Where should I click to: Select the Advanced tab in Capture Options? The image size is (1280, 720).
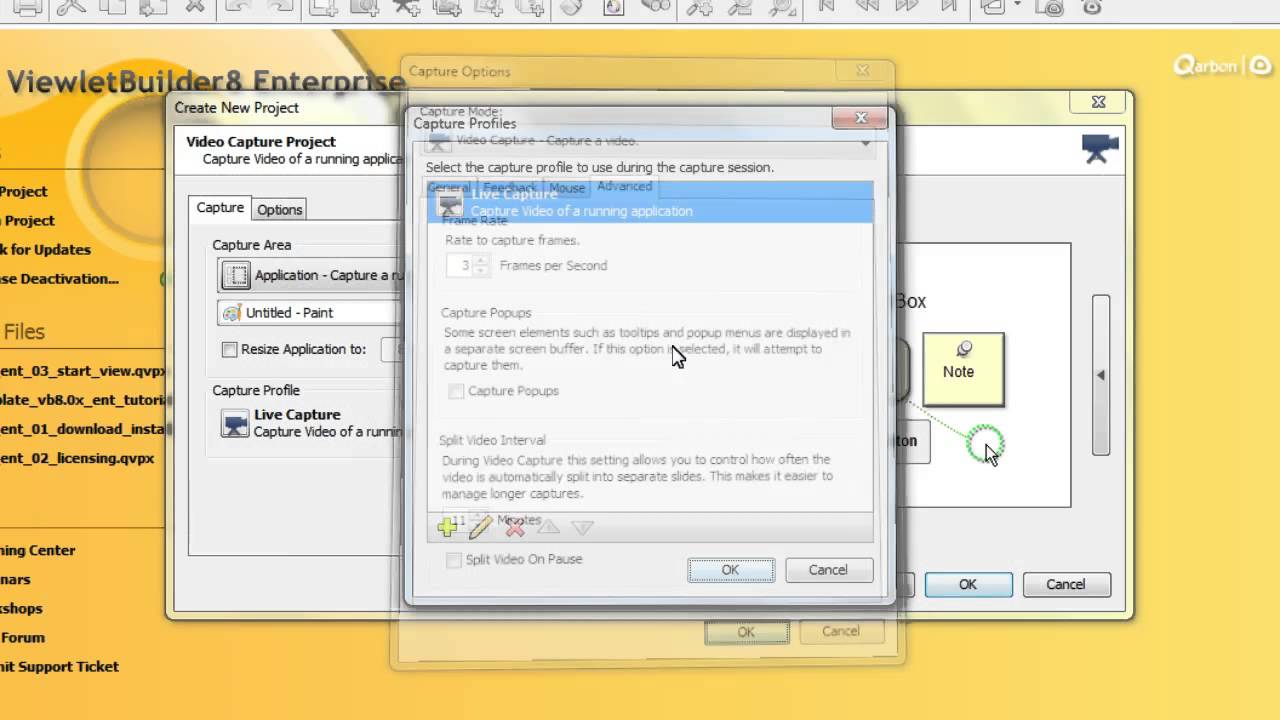point(624,187)
